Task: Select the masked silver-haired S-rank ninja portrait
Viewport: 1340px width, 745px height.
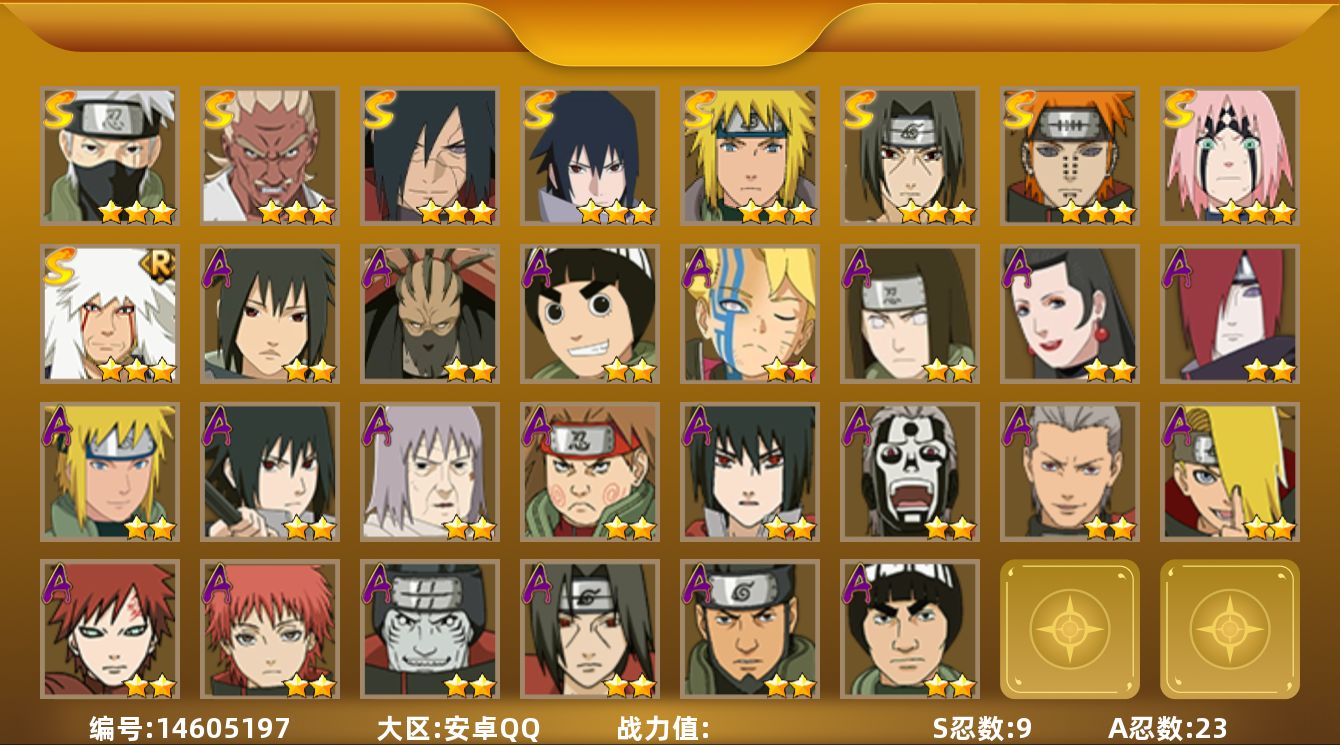Action: (109, 156)
